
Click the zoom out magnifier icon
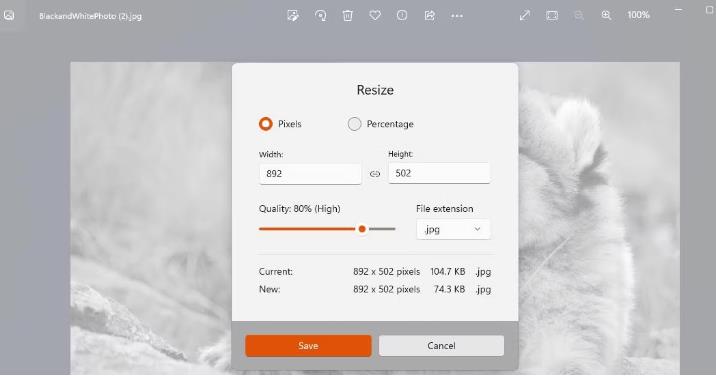(579, 16)
